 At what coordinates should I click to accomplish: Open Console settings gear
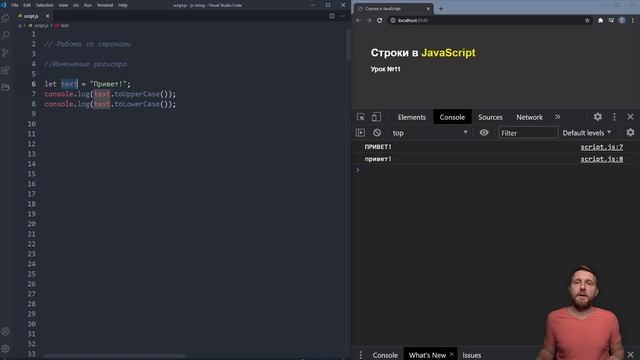pos(630,133)
